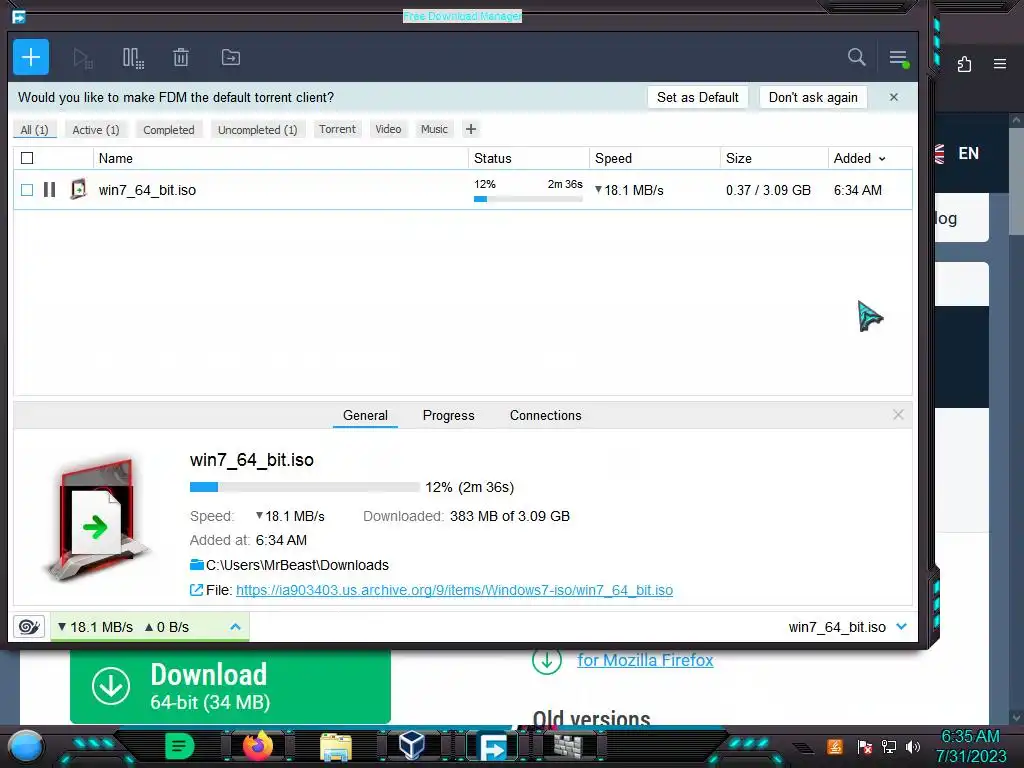Screen dimensions: 1024x768
Task: Select the Torrent filter tab
Action: (338, 129)
